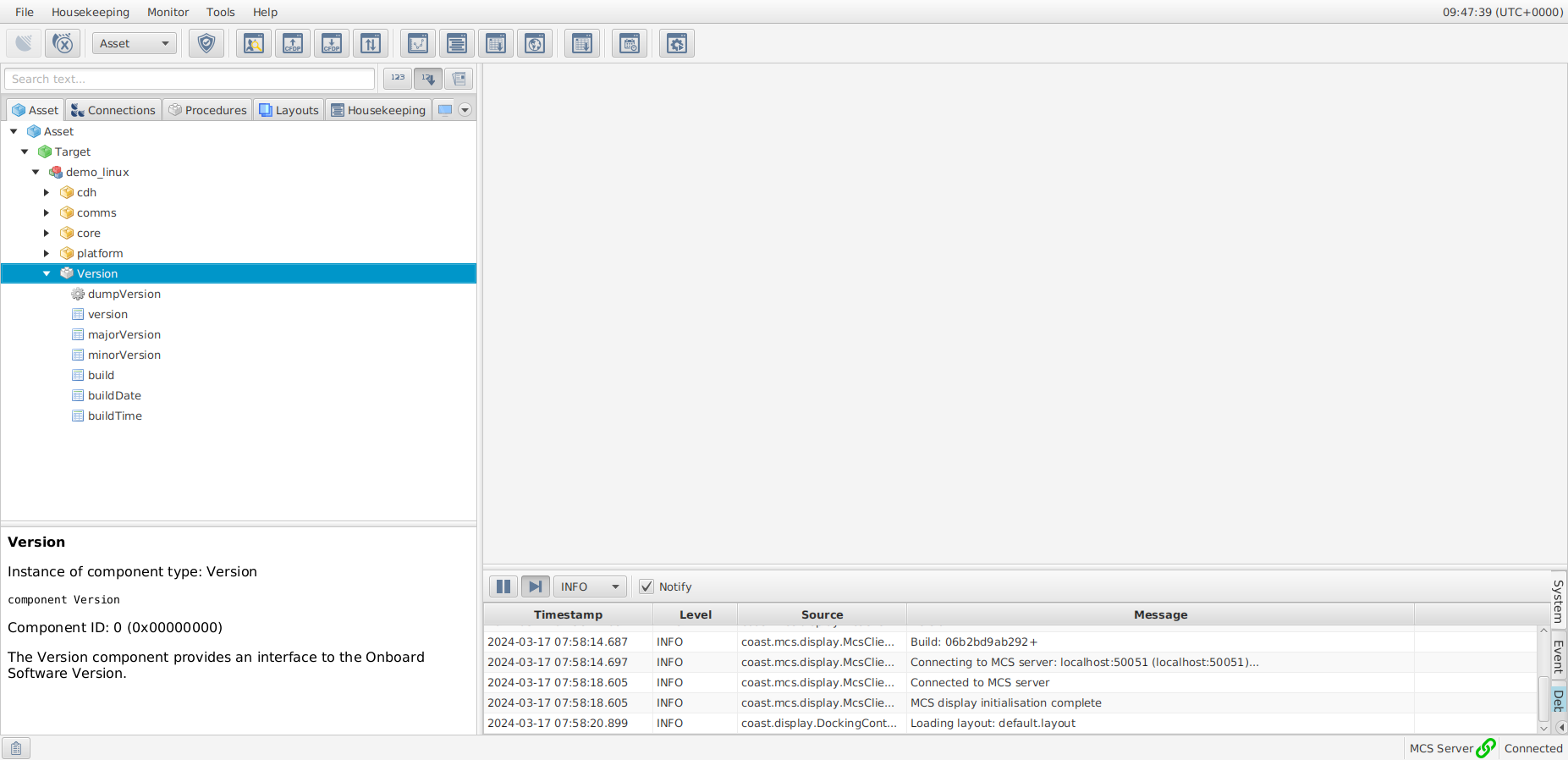The image size is (1568, 760).
Task: Open the Asset combo box in toolbar
Action: 135,43
